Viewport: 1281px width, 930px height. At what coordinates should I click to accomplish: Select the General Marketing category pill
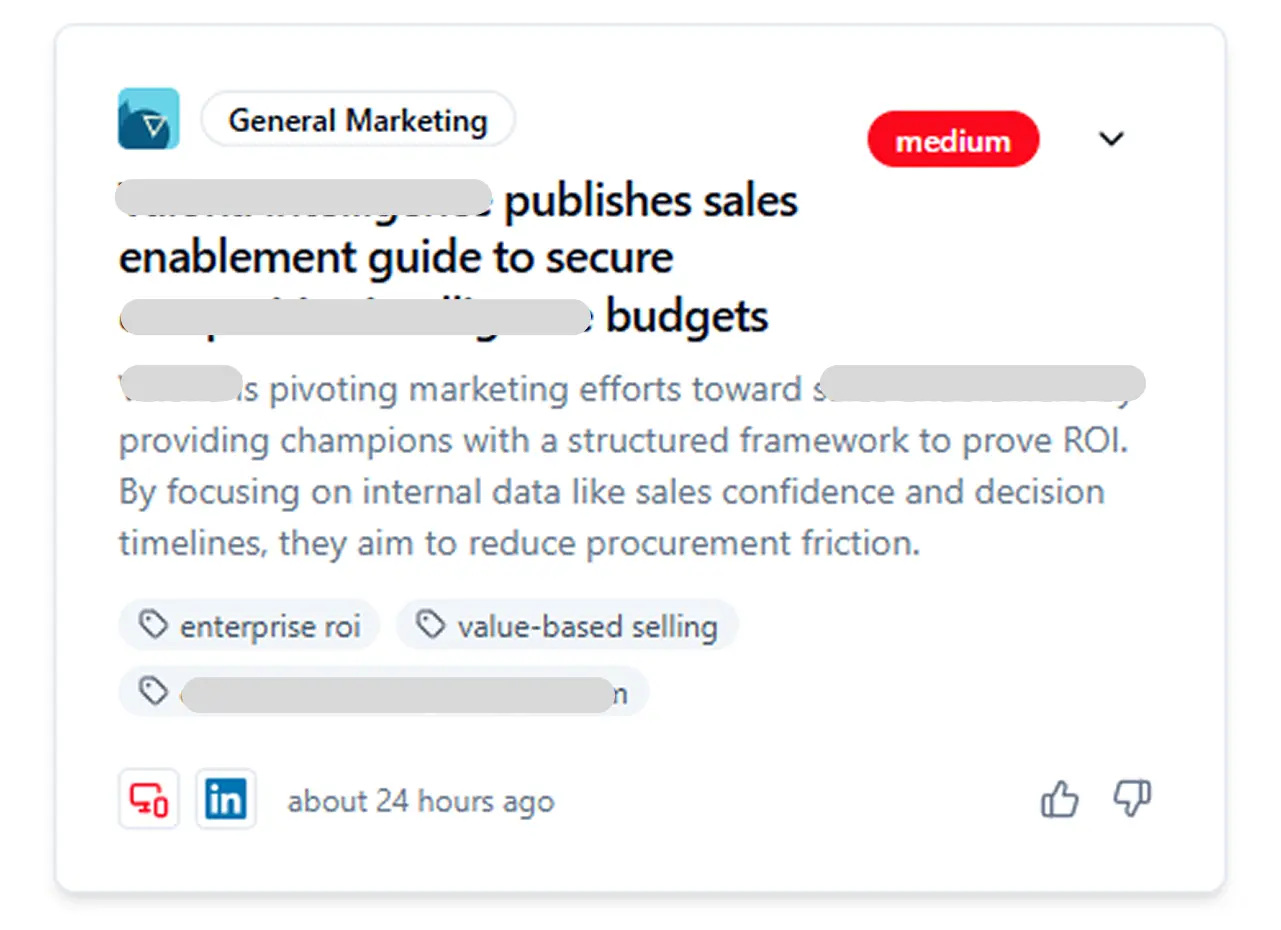tap(358, 121)
